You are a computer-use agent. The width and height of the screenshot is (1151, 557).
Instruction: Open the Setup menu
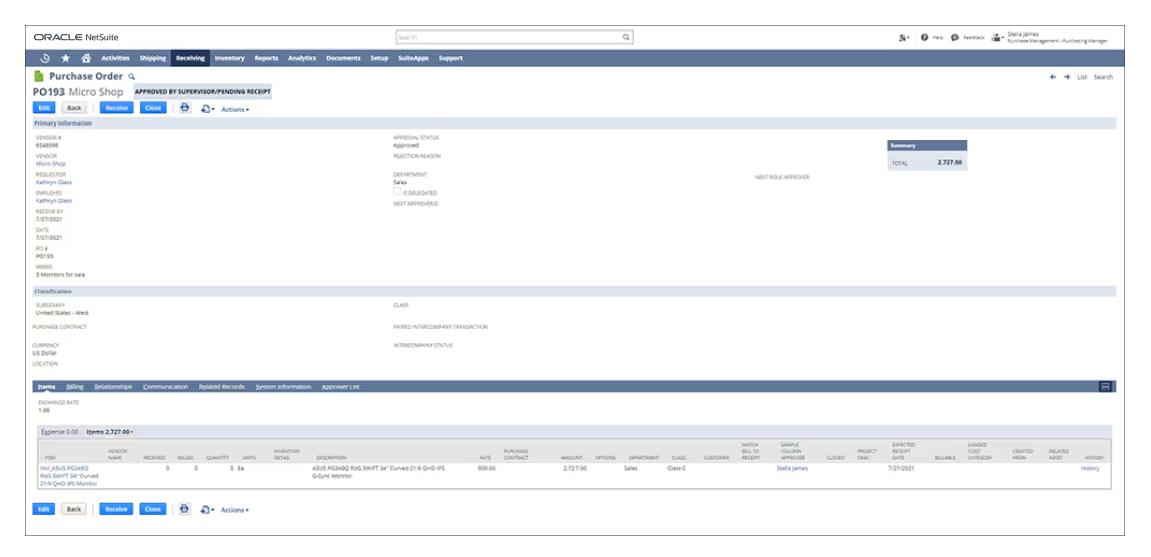[x=380, y=58]
